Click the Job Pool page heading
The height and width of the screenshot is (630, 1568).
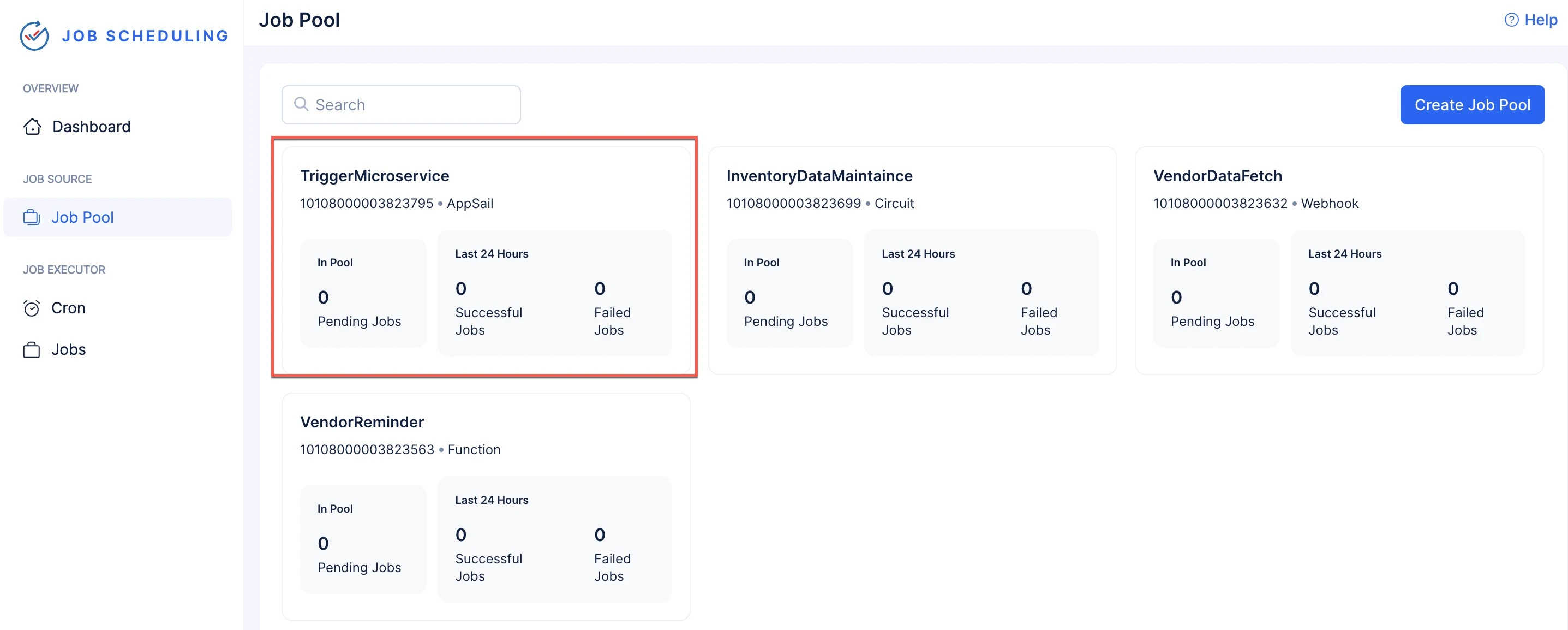(300, 20)
